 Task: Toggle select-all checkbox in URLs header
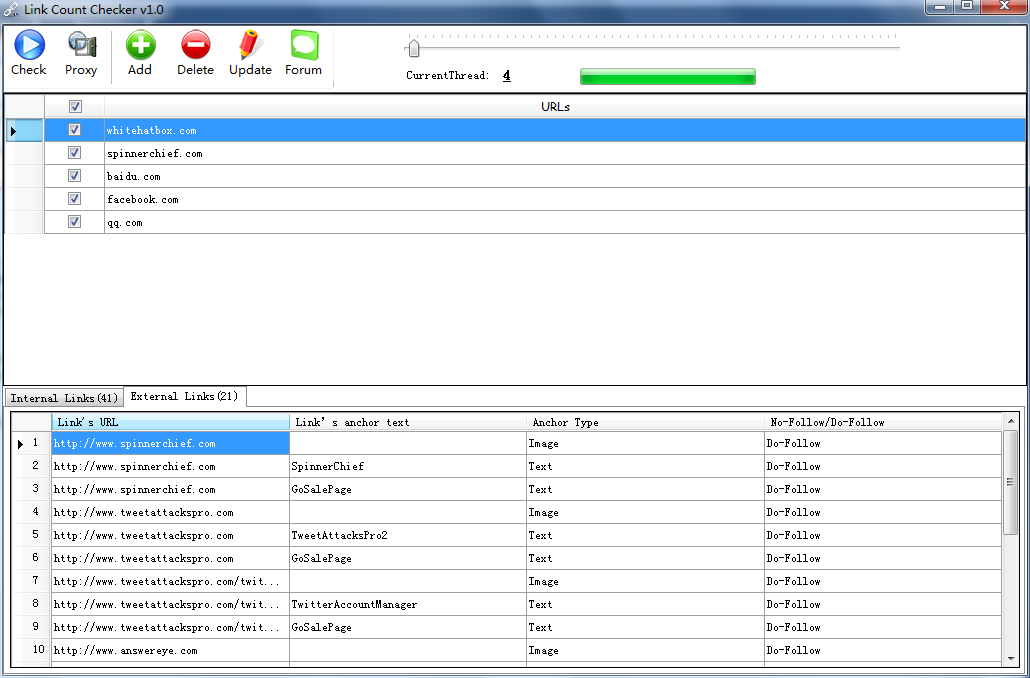coord(74,106)
